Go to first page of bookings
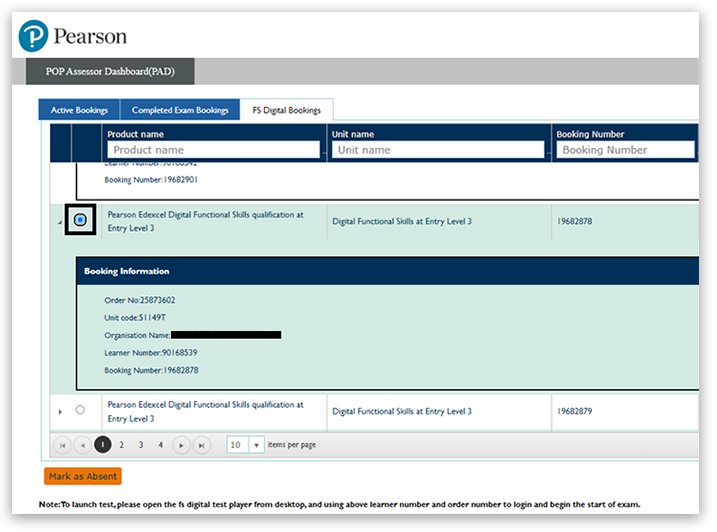The image size is (717, 532). [x=61, y=445]
